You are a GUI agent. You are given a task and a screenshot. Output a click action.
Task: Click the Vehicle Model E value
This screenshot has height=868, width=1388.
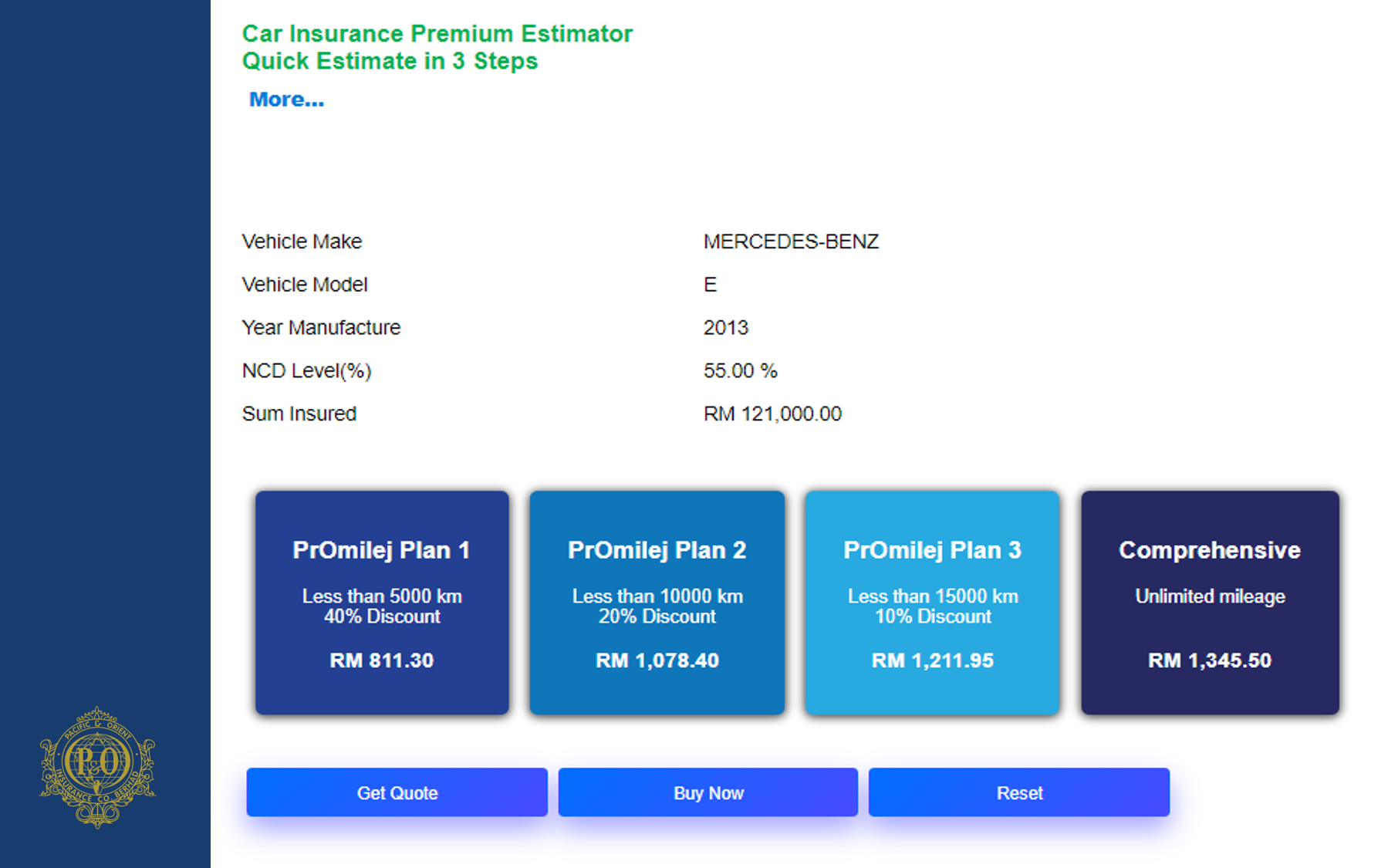[x=711, y=285]
